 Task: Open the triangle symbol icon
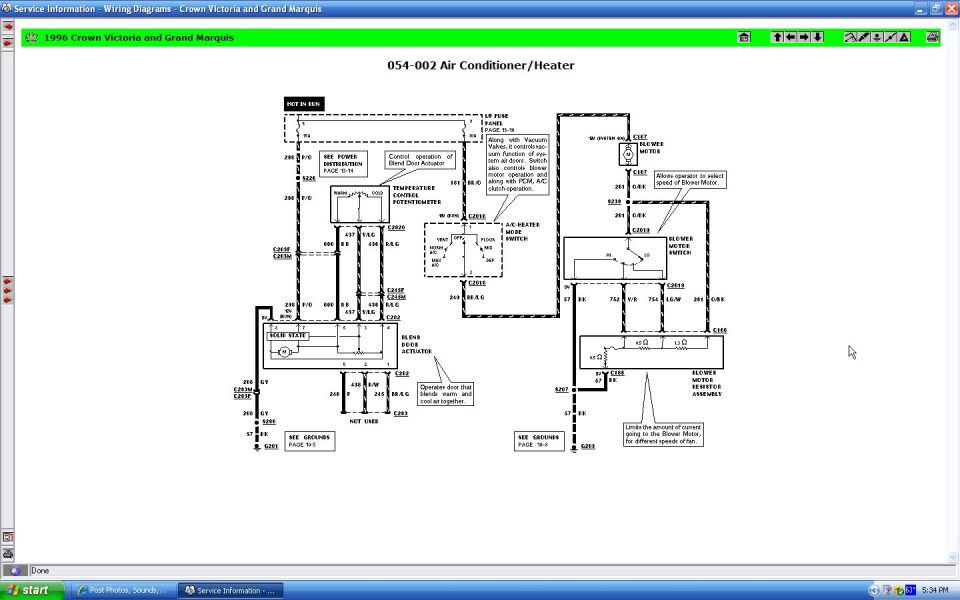(x=904, y=37)
